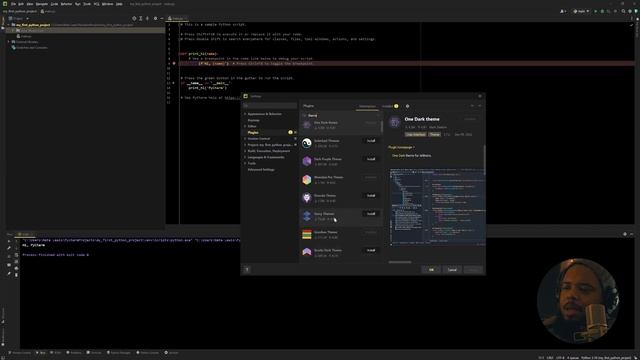The width and height of the screenshot is (640, 360).
Task: Click the Gruvbox Theme striped icon
Action: [307, 234]
